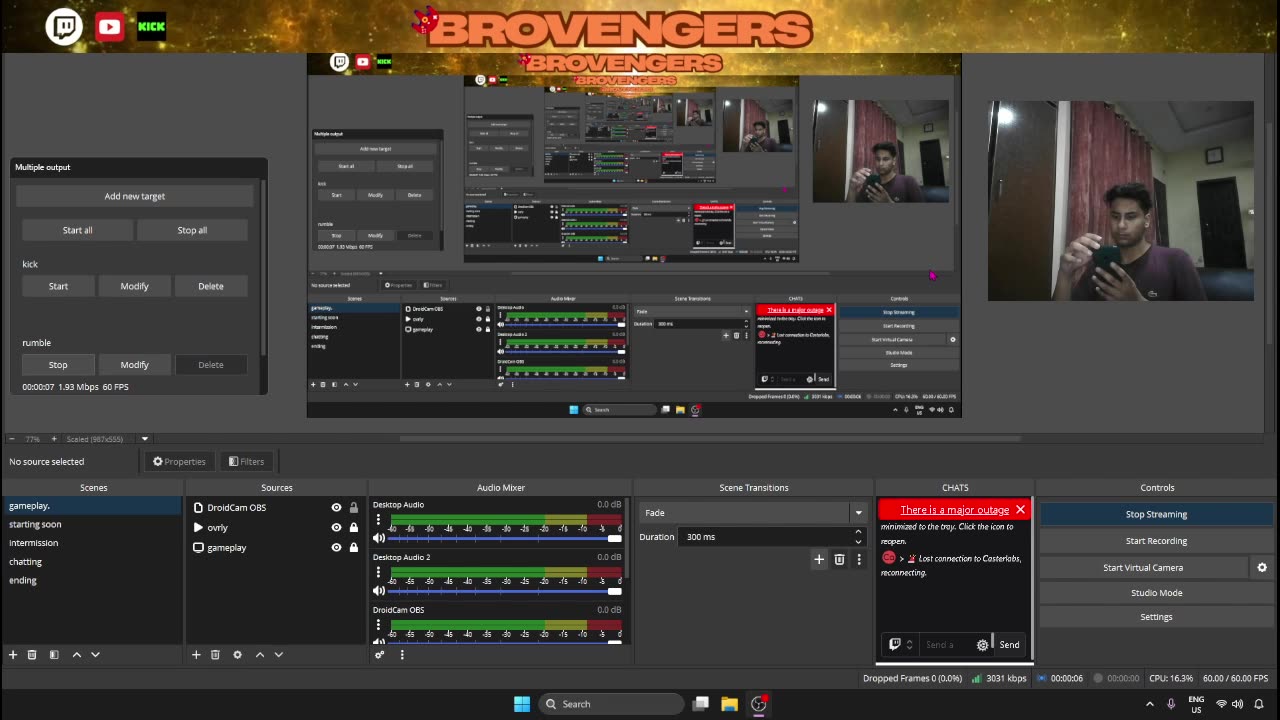
Task: Remove selected scene with trash icon
Action: pos(32,655)
